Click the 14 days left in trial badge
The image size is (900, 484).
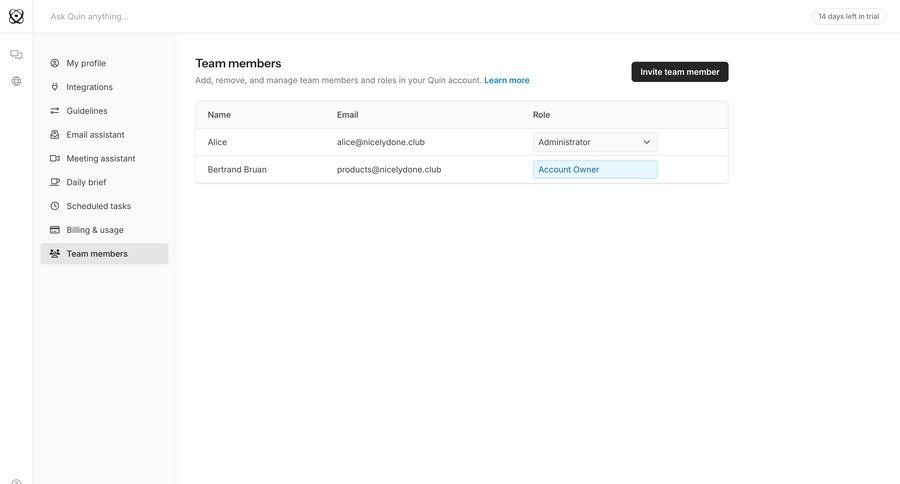[848, 16]
